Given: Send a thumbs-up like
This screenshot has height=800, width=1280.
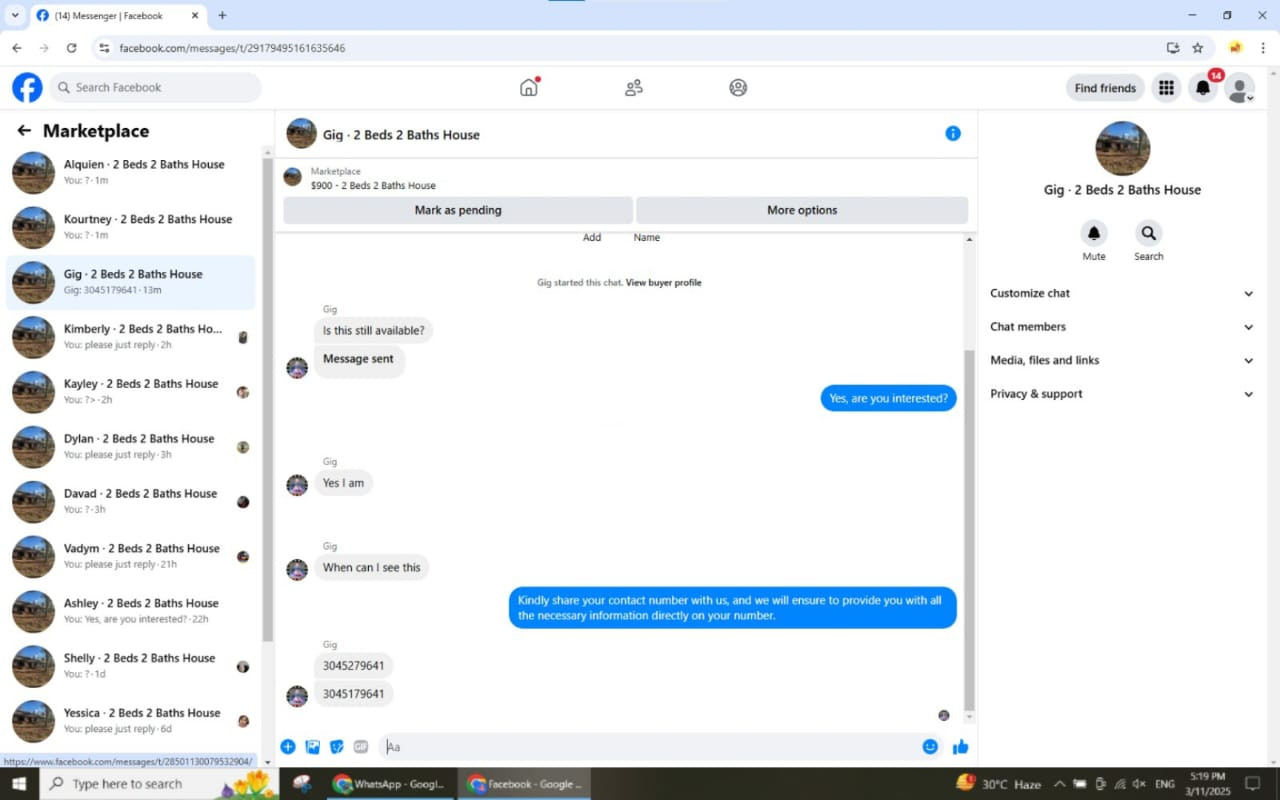Looking at the screenshot, I should (x=961, y=747).
